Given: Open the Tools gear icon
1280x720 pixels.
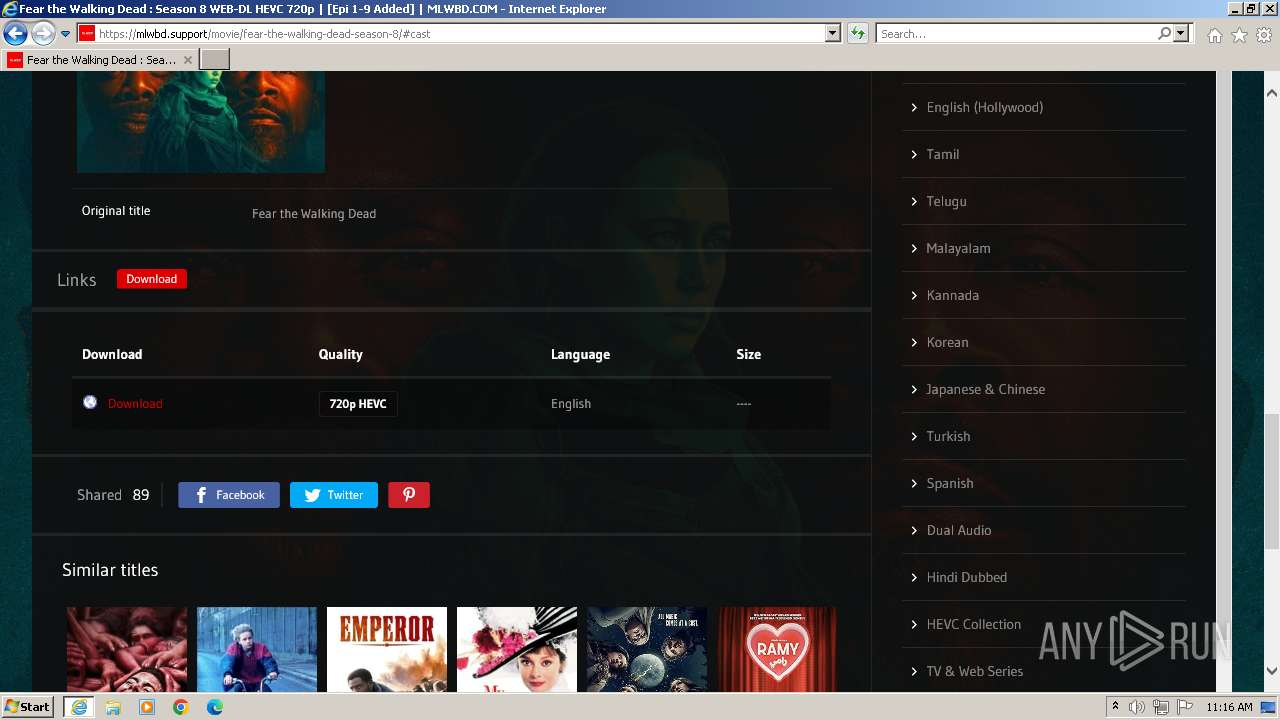Looking at the screenshot, I should (x=1264, y=35).
